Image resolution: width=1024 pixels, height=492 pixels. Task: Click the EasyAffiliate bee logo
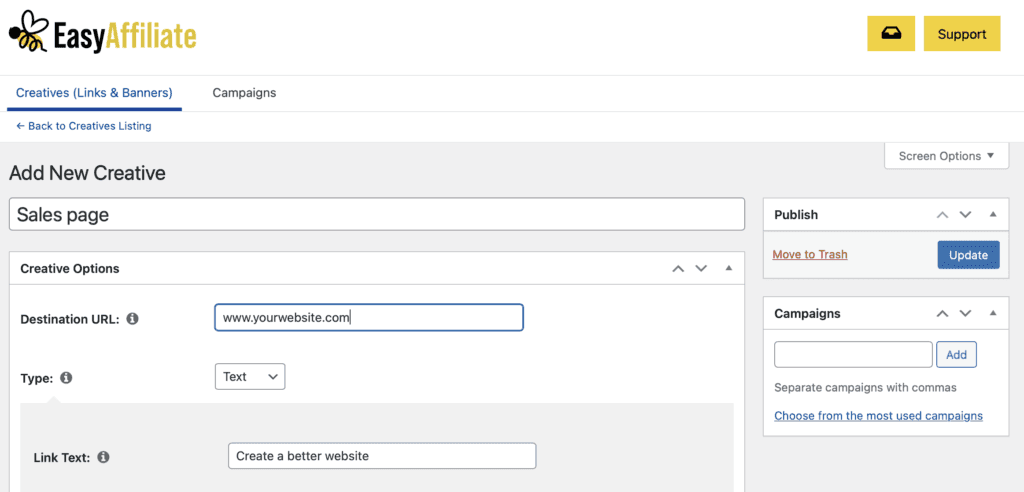[x=26, y=32]
